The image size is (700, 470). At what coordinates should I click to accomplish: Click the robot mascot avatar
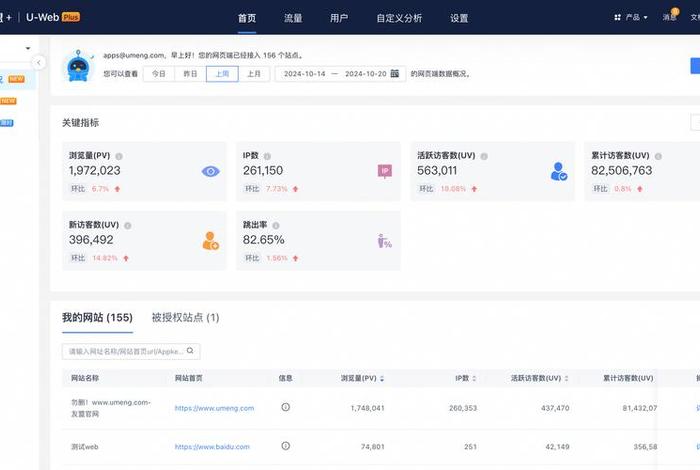click(79, 66)
